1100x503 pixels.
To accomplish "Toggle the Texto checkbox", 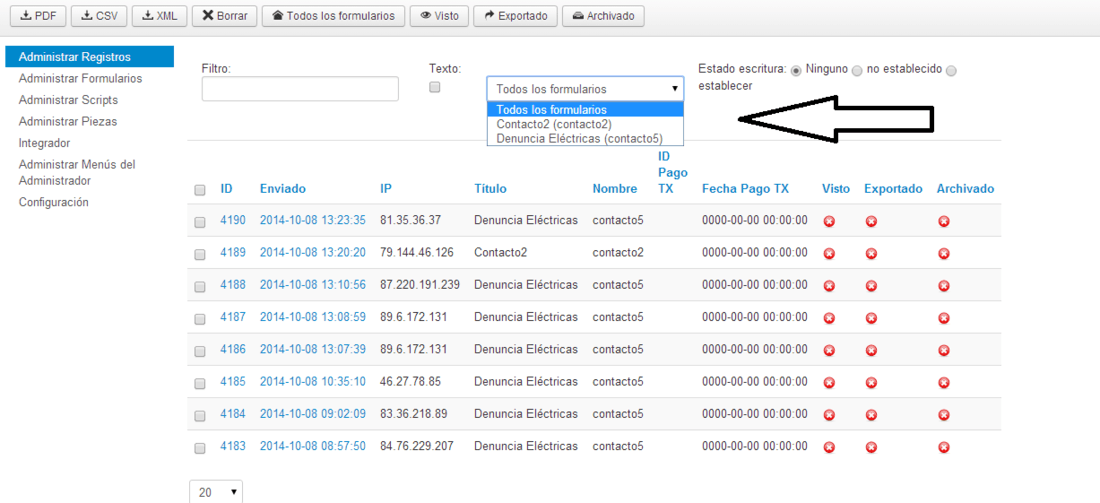I will point(435,88).
